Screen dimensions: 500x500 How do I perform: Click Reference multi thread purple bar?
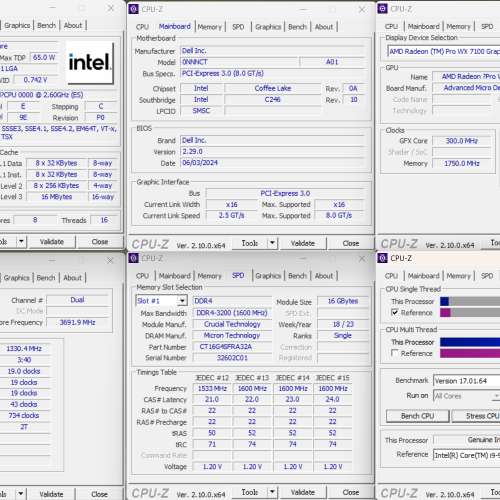pos(470,353)
